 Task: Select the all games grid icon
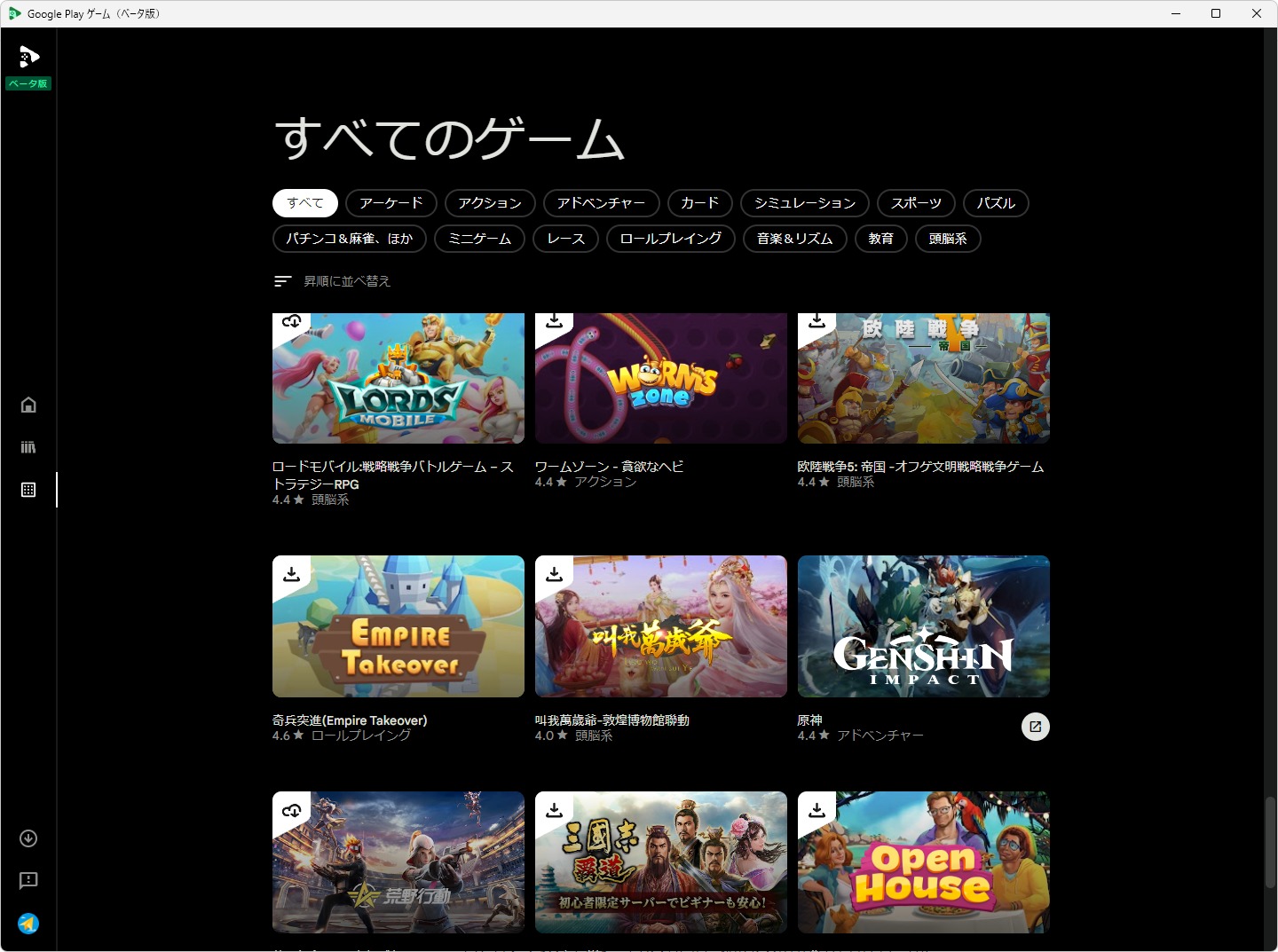pyautogui.click(x=28, y=489)
